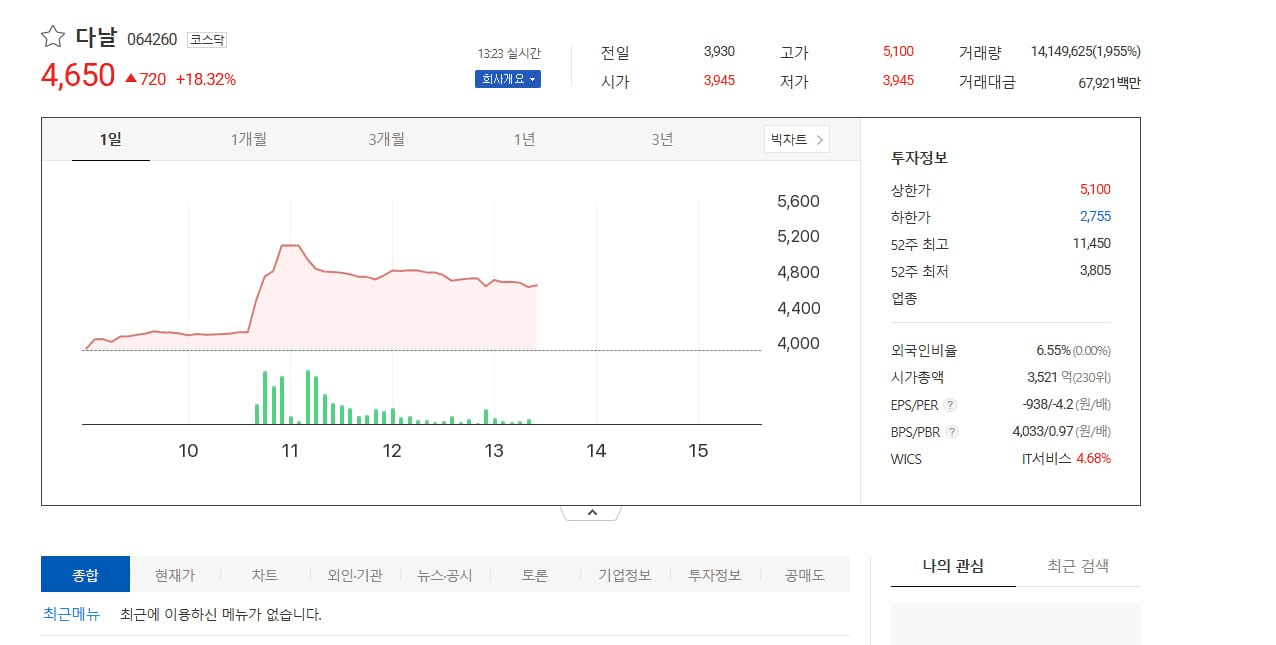This screenshot has width=1276, height=645.
Task: Click the price line peak near 11 o'clock
Action: [x=290, y=245]
